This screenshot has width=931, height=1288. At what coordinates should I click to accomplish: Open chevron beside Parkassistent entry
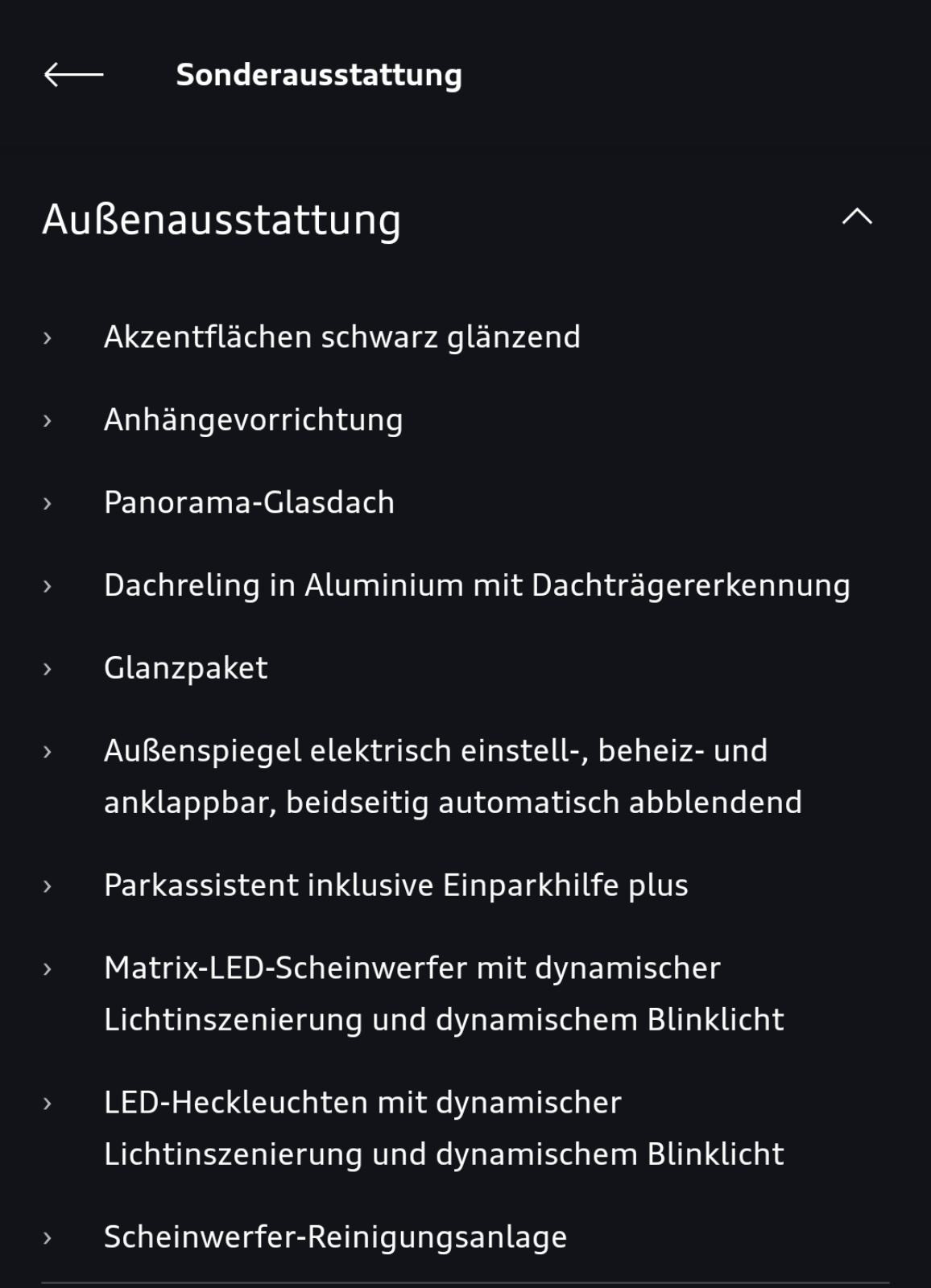(48, 886)
